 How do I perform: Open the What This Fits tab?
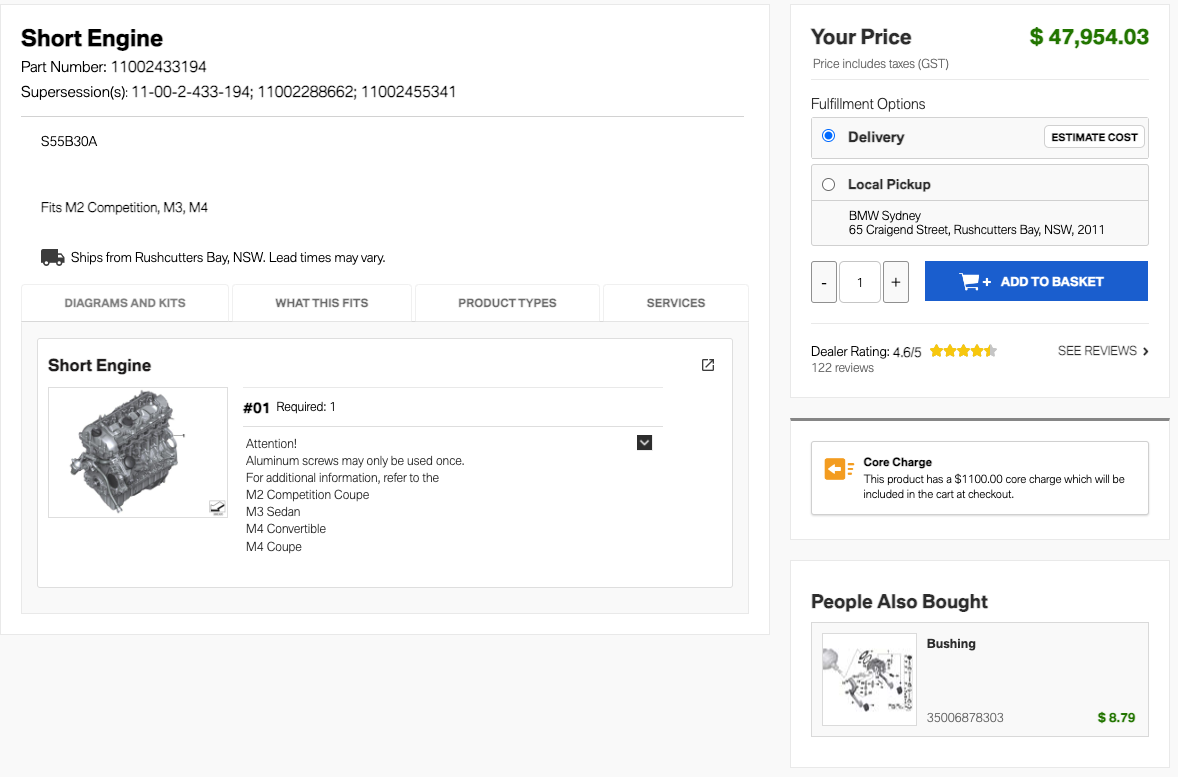tap(322, 303)
